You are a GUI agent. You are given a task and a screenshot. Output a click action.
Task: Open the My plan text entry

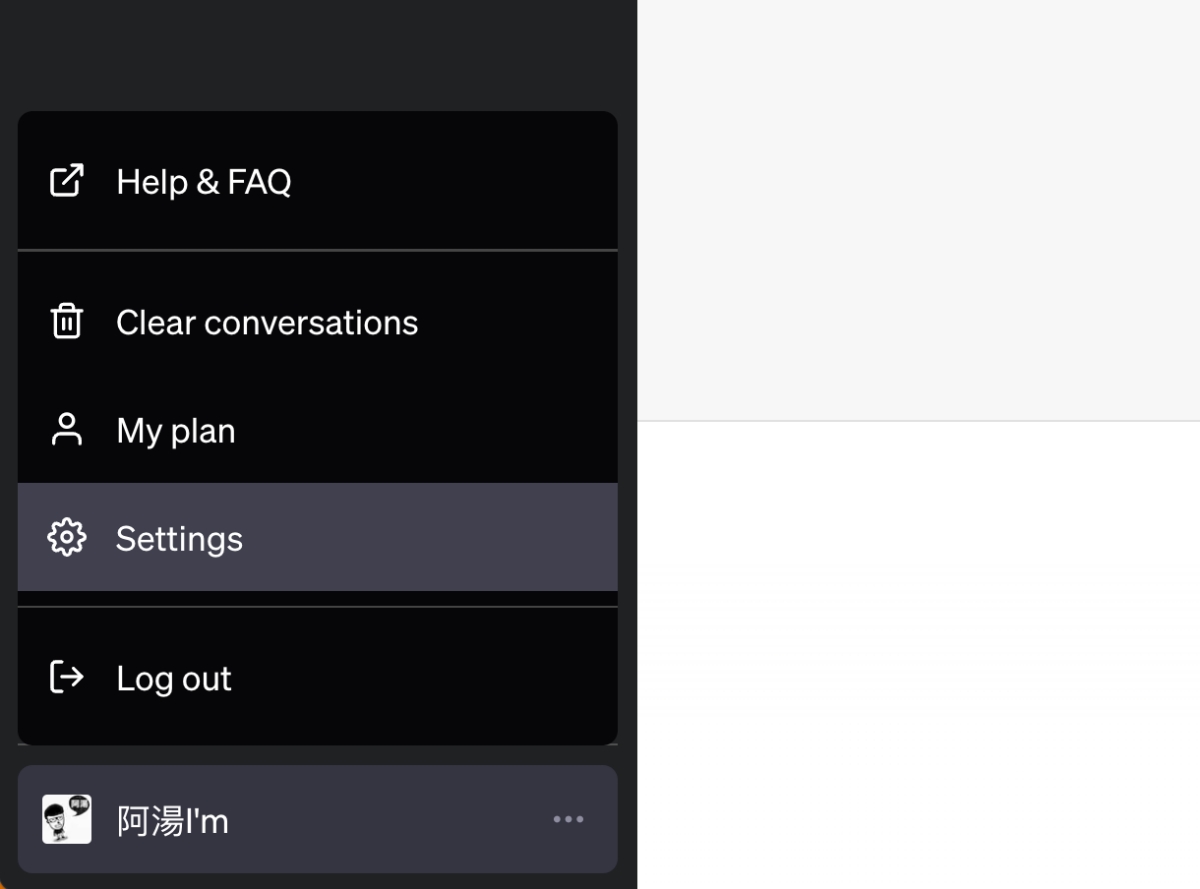pyautogui.click(x=176, y=431)
